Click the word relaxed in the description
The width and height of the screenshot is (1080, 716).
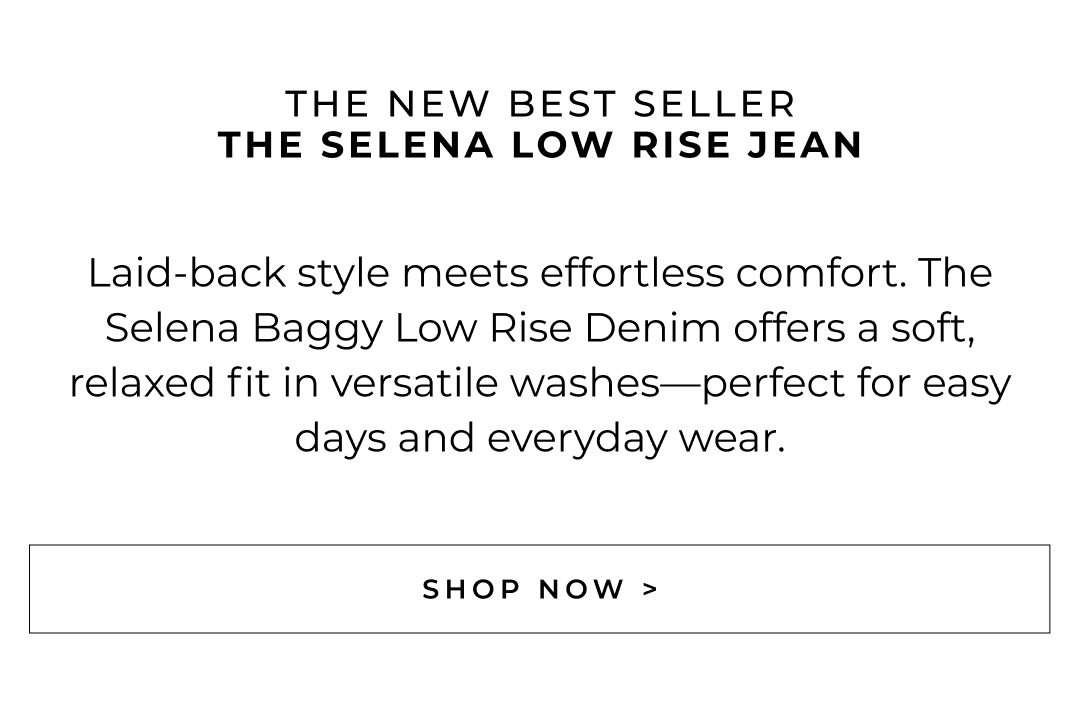point(138,383)
